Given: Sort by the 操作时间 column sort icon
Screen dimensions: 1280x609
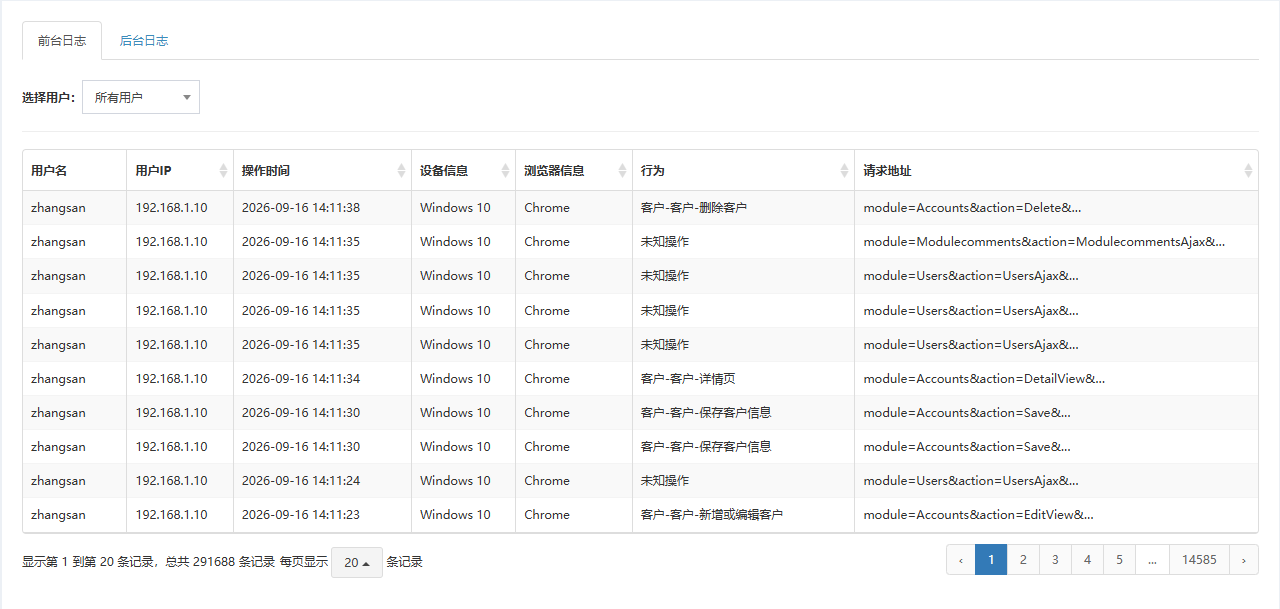Looking at the screenshot, I should [x=402, y=171].
